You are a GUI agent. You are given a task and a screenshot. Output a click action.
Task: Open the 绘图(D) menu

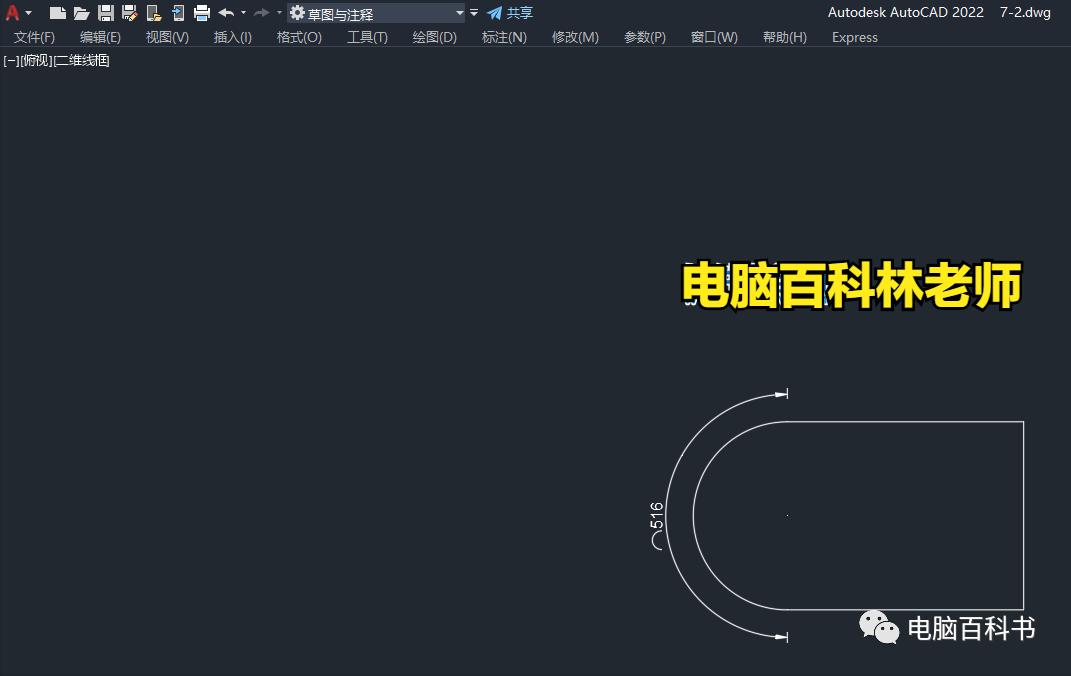[x=434, y=37]
